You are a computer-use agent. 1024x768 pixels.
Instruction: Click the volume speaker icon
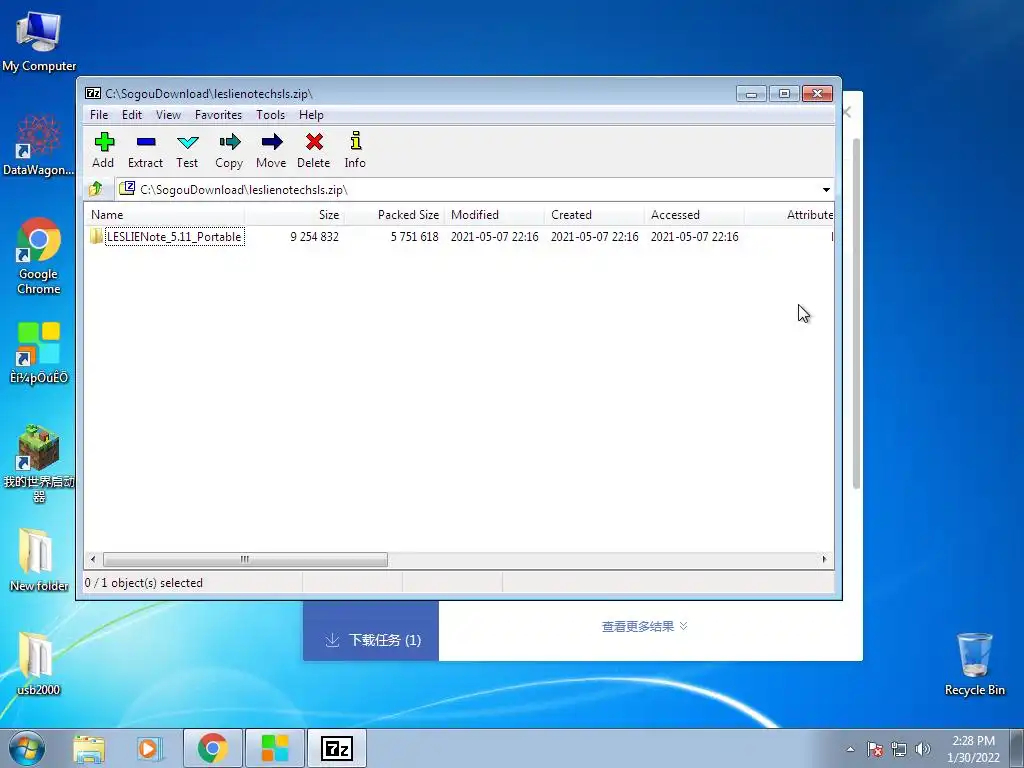922,749
